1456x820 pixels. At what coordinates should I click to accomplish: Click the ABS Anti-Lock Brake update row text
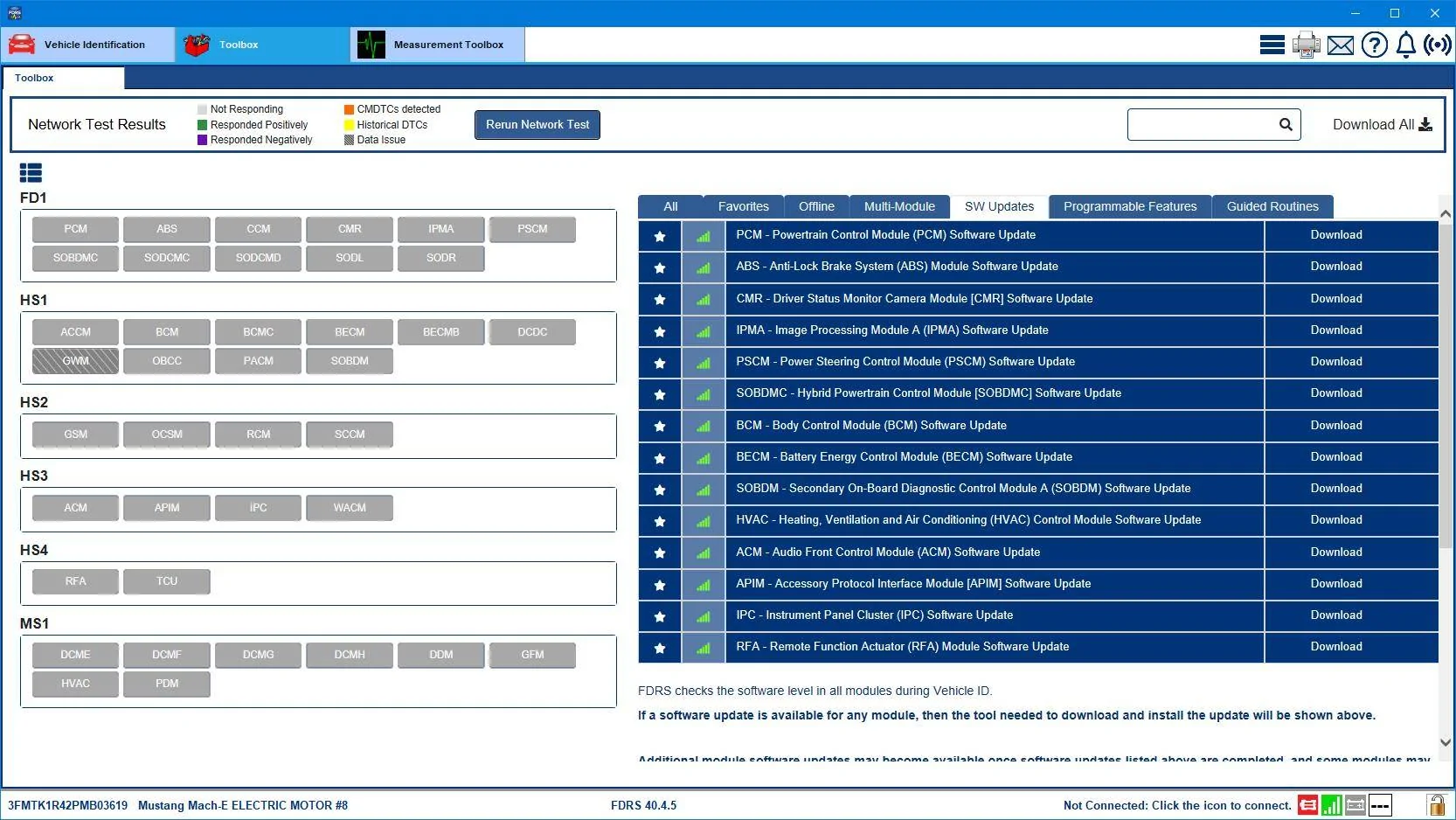pos(897,267)
